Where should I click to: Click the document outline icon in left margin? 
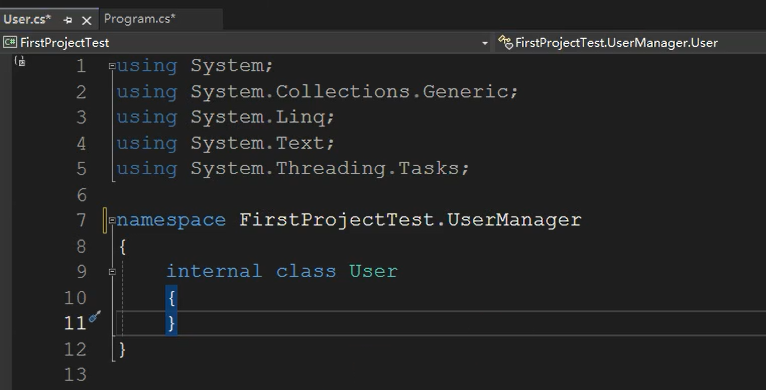[20, 61]
